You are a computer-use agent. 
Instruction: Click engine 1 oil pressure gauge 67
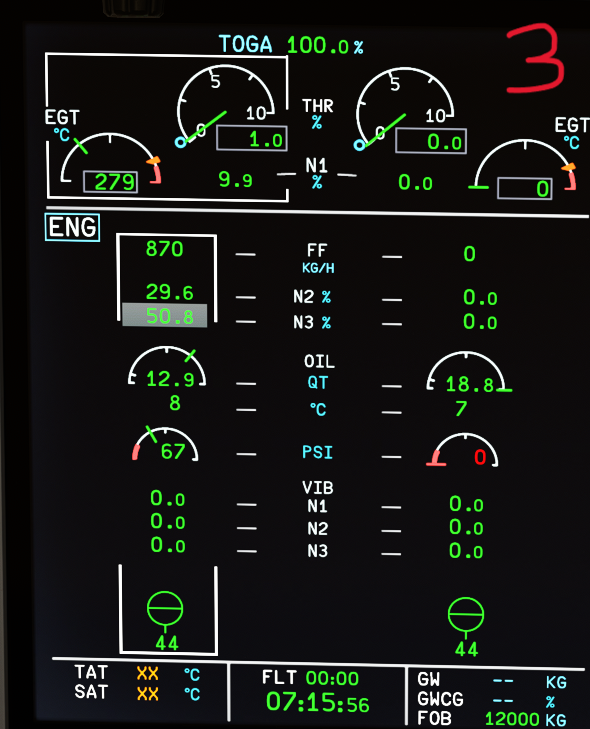click(x=166, y=444)
